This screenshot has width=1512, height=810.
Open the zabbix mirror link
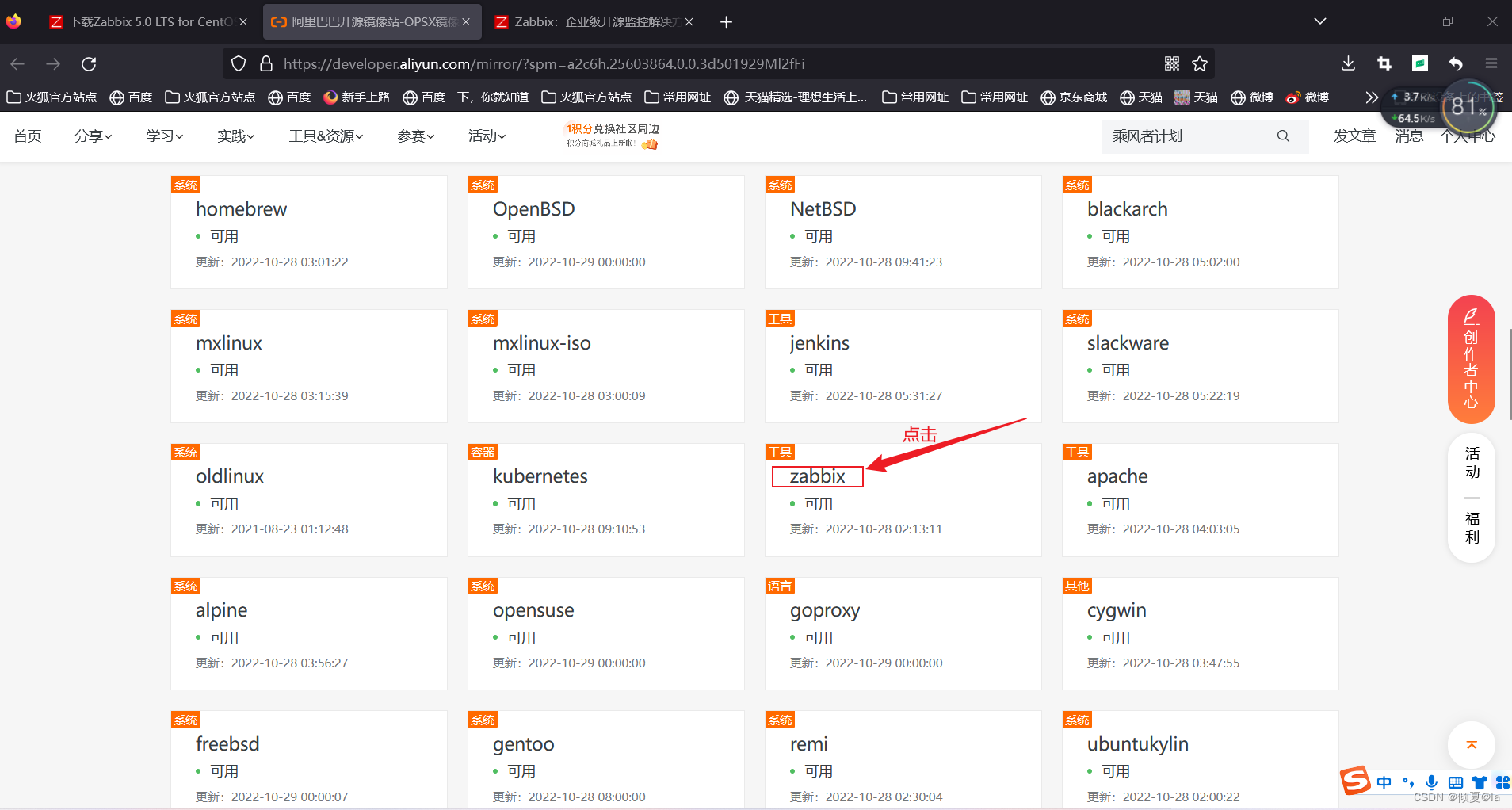tap(817, 476)
